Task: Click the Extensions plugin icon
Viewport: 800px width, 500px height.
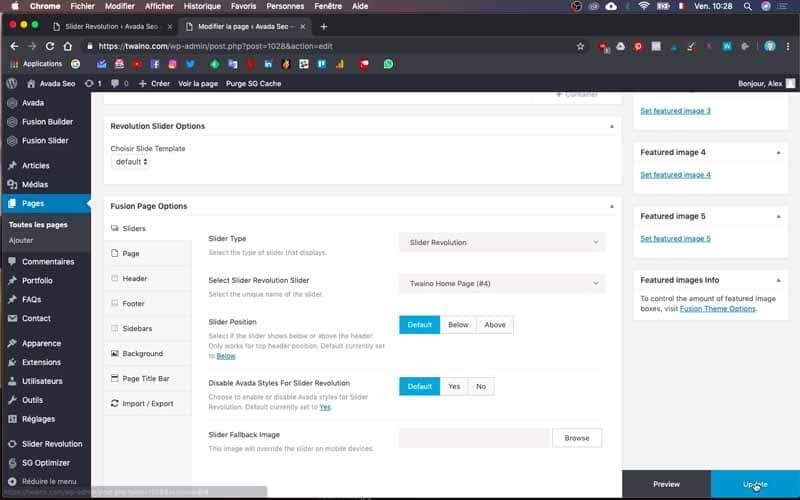Action: 12,362
